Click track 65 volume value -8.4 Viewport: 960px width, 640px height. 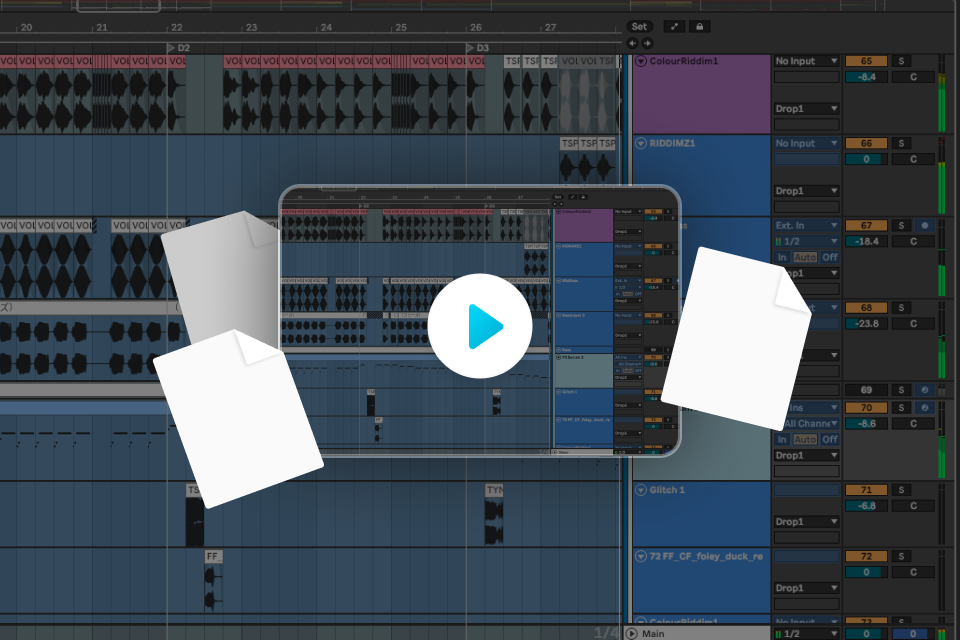[x=866, y=77]
